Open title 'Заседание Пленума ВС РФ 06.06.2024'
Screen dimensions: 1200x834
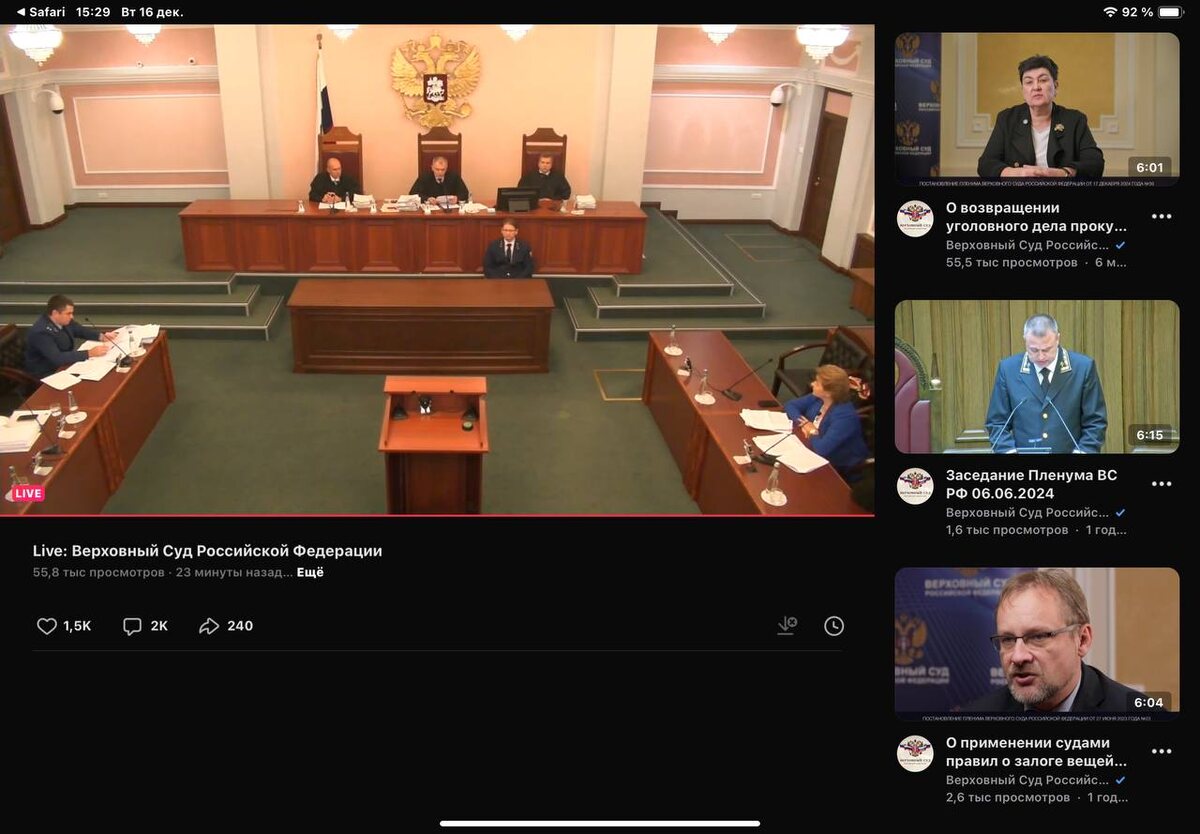pos(1032,484)
